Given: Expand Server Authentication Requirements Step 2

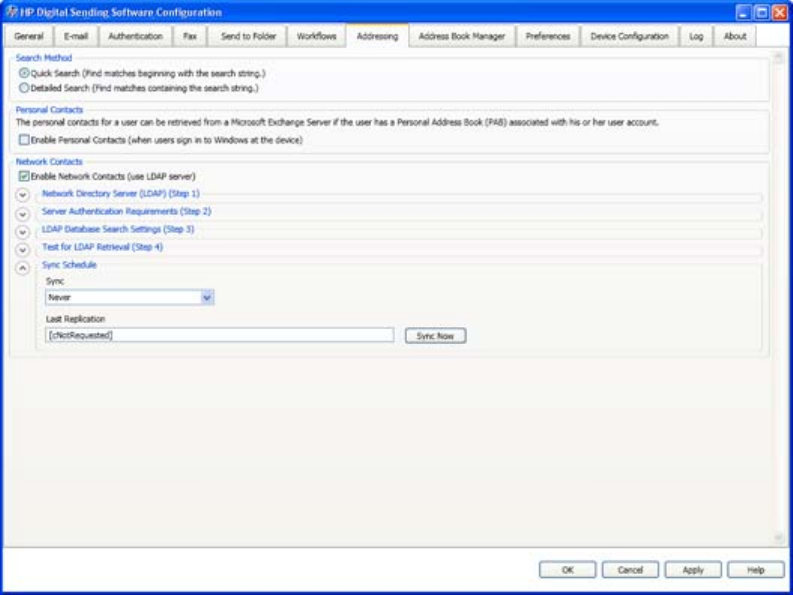Looking at the screenshot, I should (x=23, y=214).
